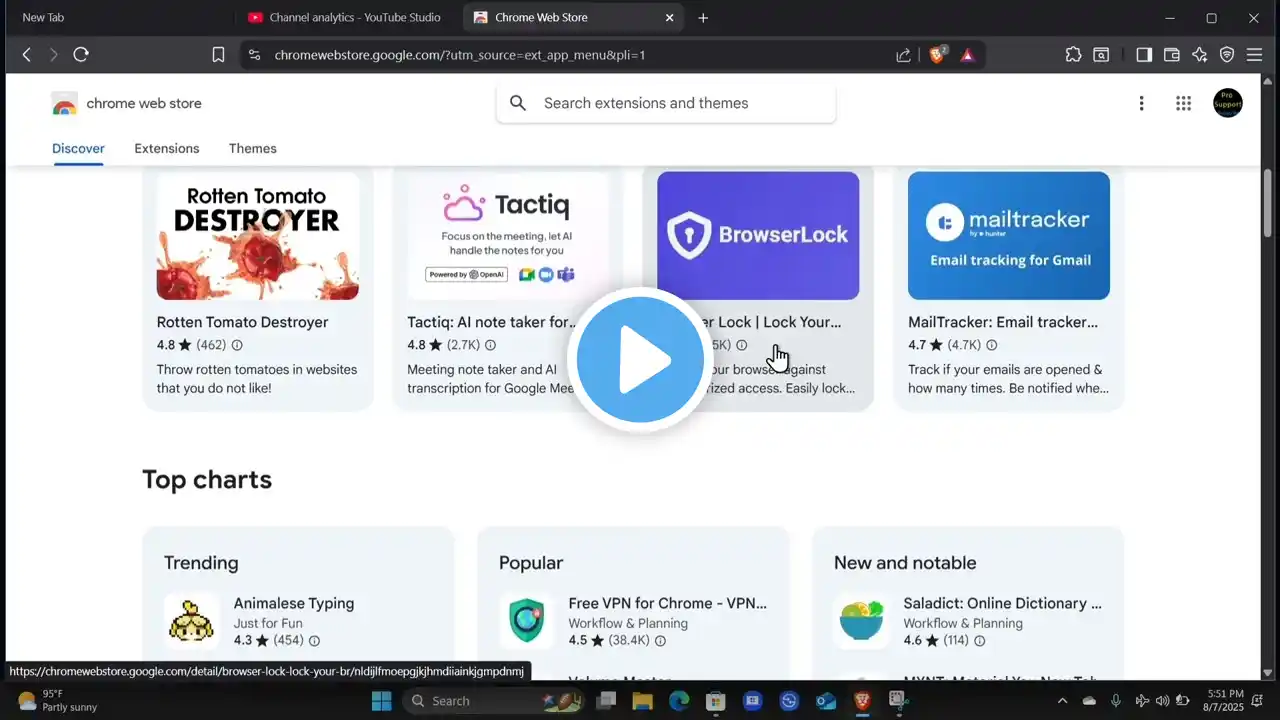This screenshot has height=720, width=1280.
Task: Open Saladict salad bowl icon
Action: [x=862, y=621]
